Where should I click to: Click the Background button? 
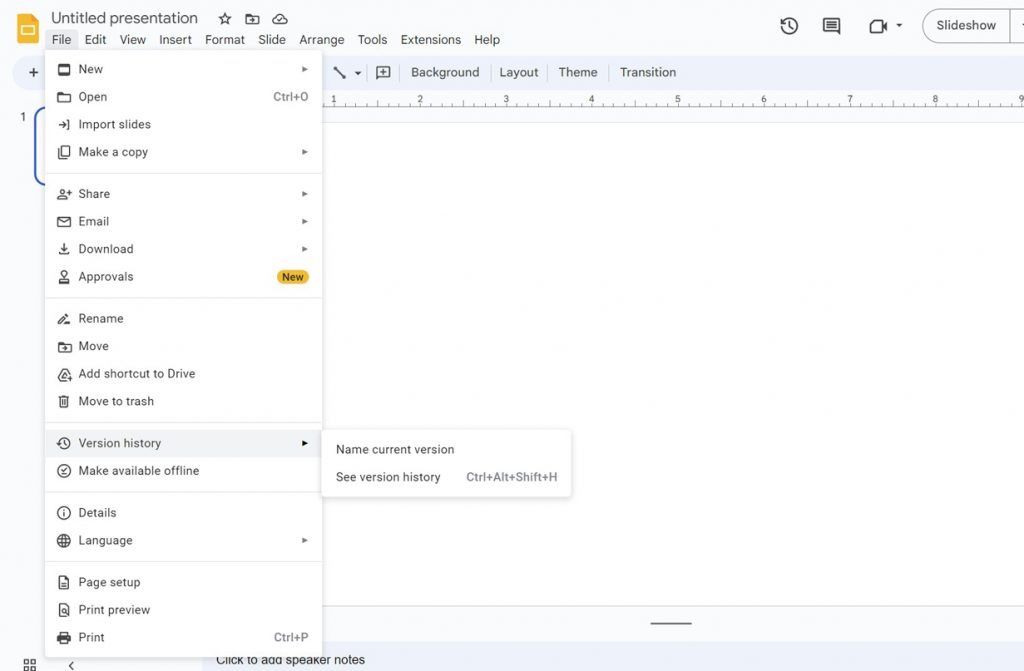point(445,73)
